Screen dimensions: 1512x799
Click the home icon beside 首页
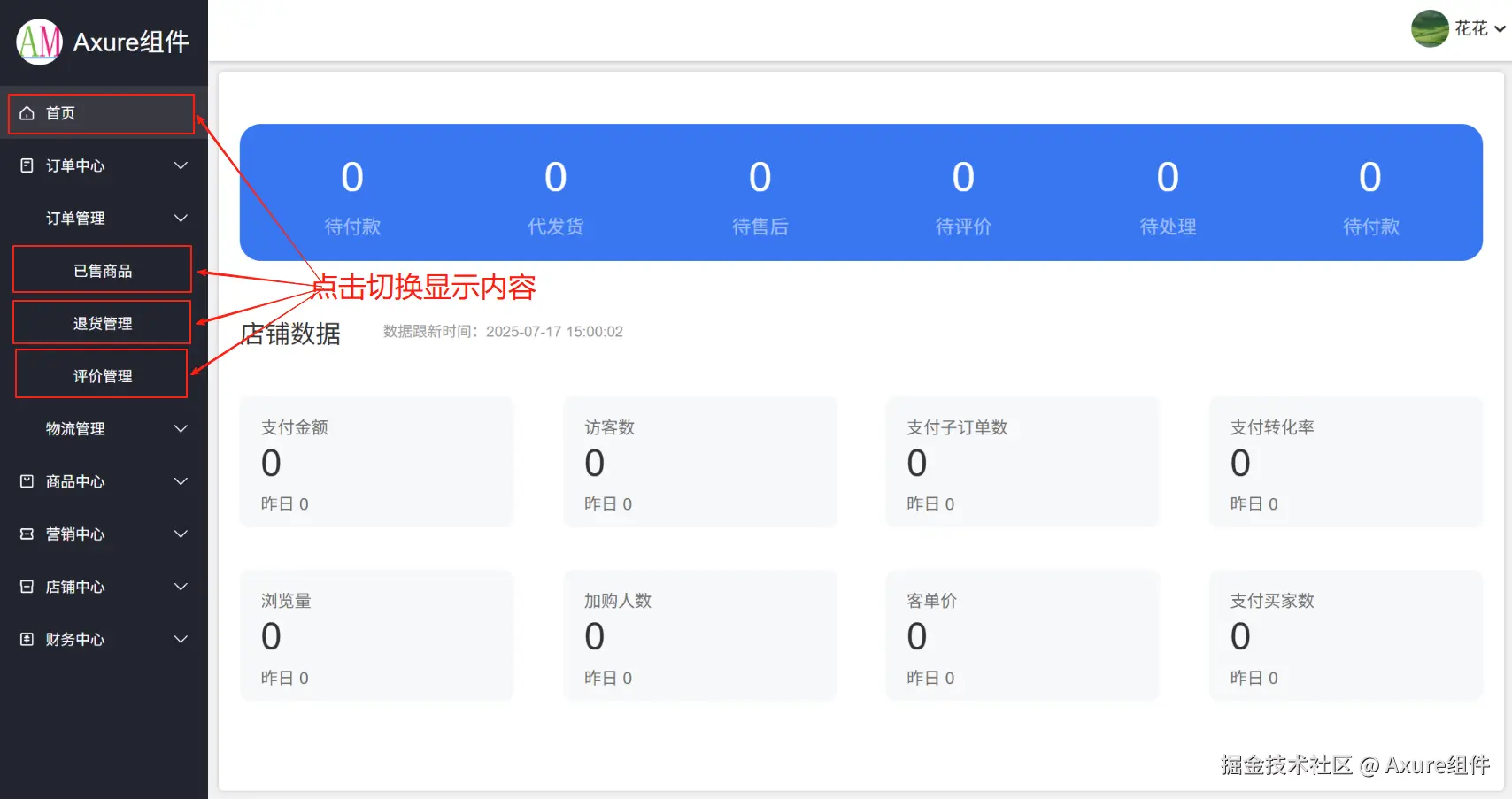tap(27, 113)
